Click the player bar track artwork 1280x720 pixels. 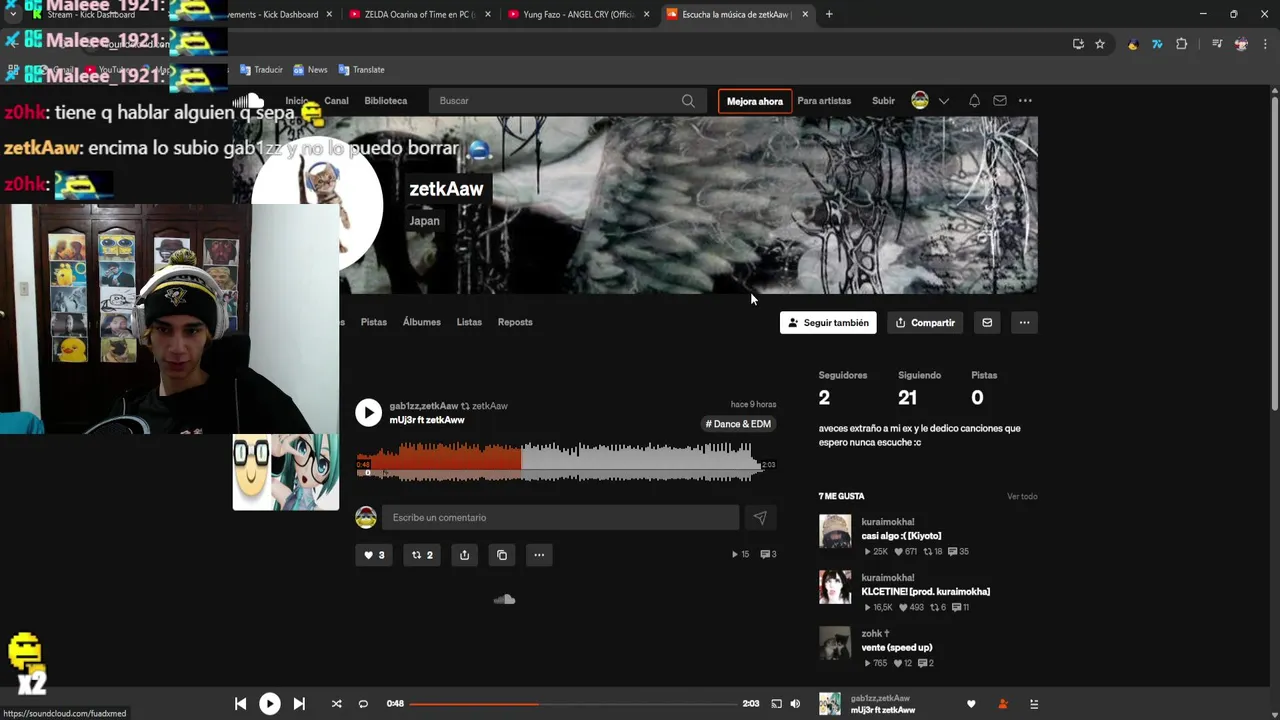point(830,704)
